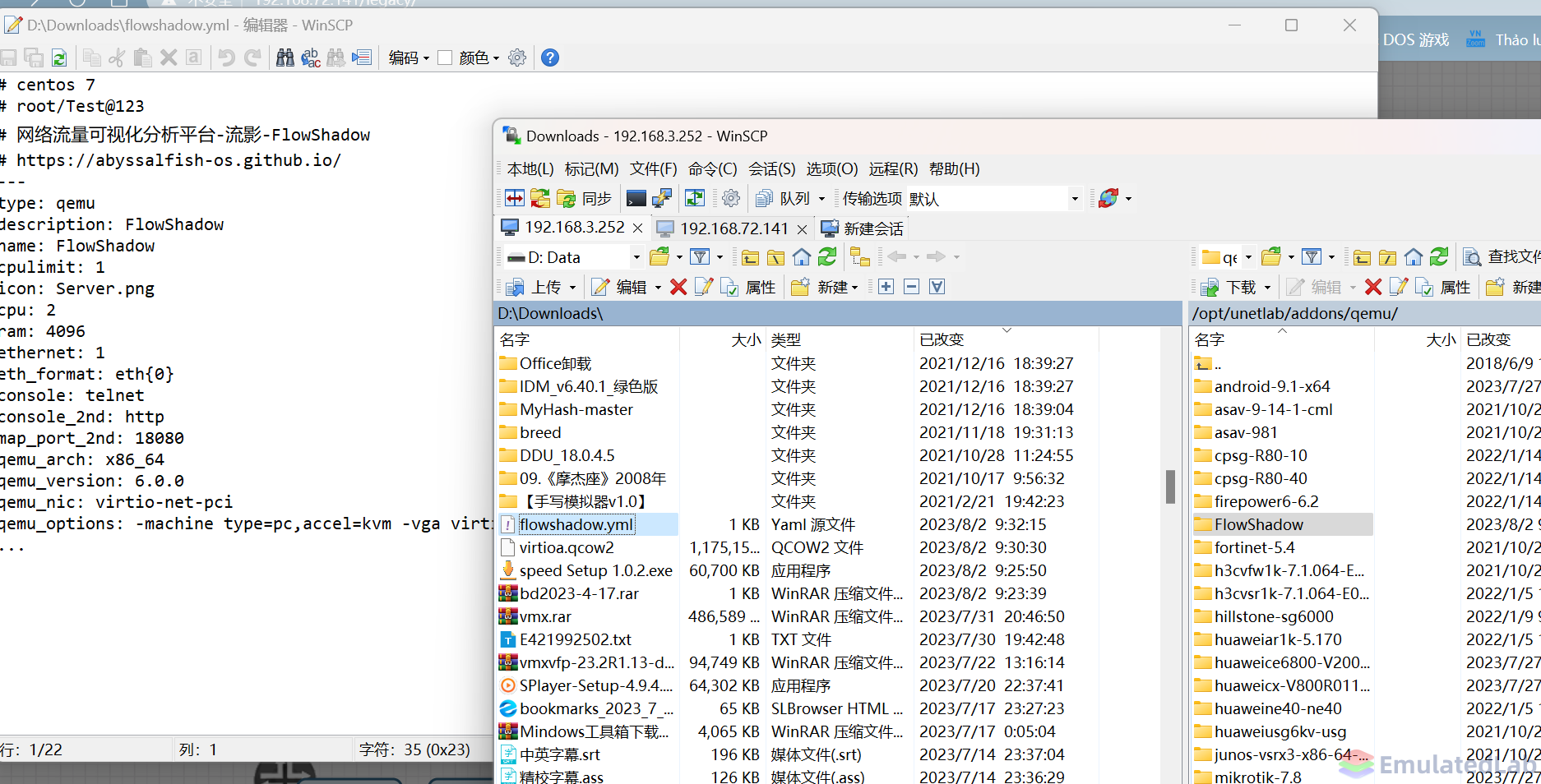Screen dimensions: 1541x784
Task: Close the 192.168.72.141 session tab
Action: point(803,229)
